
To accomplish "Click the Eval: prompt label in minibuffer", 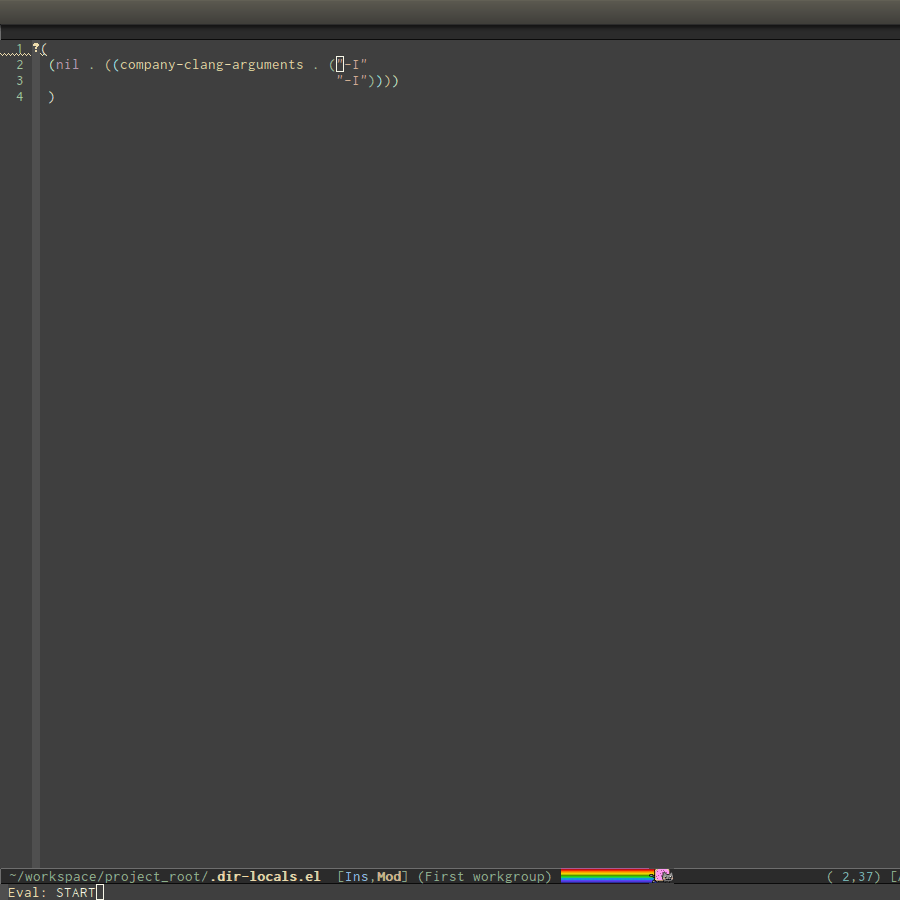I will coord(27,893).
